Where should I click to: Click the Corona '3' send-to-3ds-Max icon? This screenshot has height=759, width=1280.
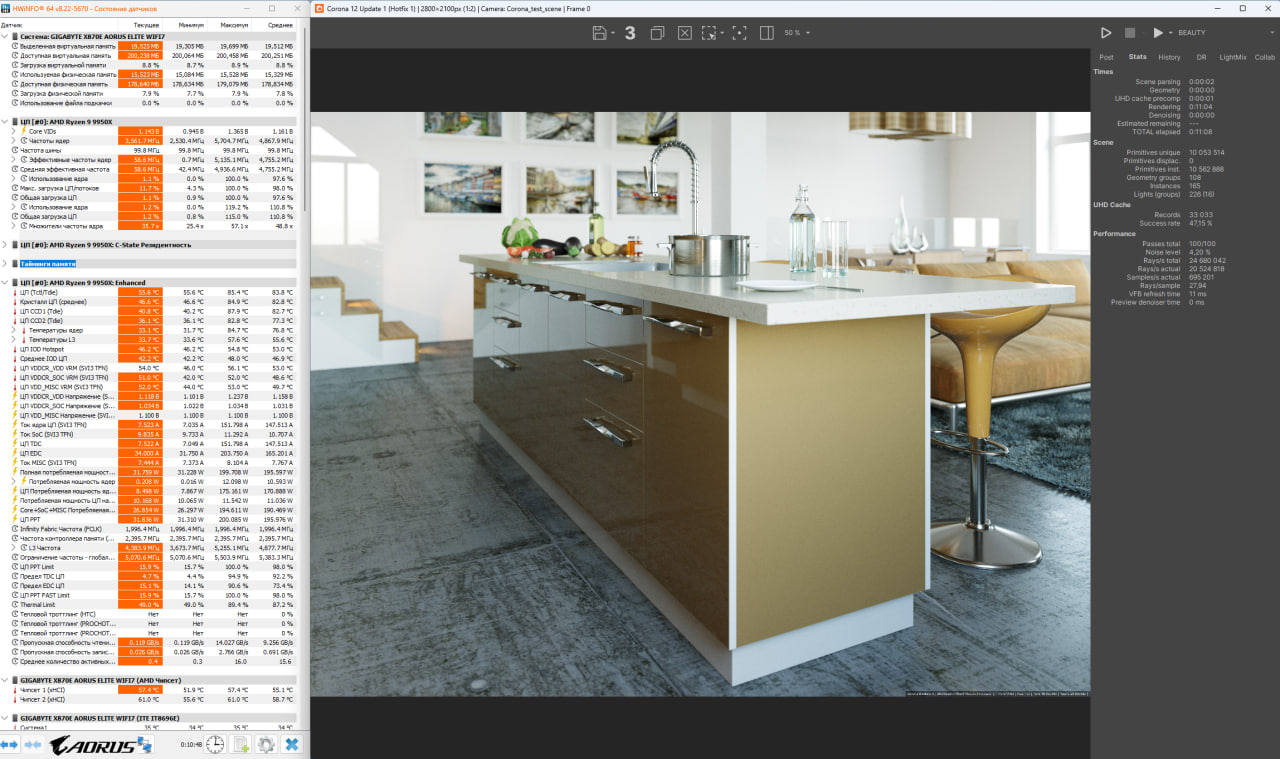(630, 33)
